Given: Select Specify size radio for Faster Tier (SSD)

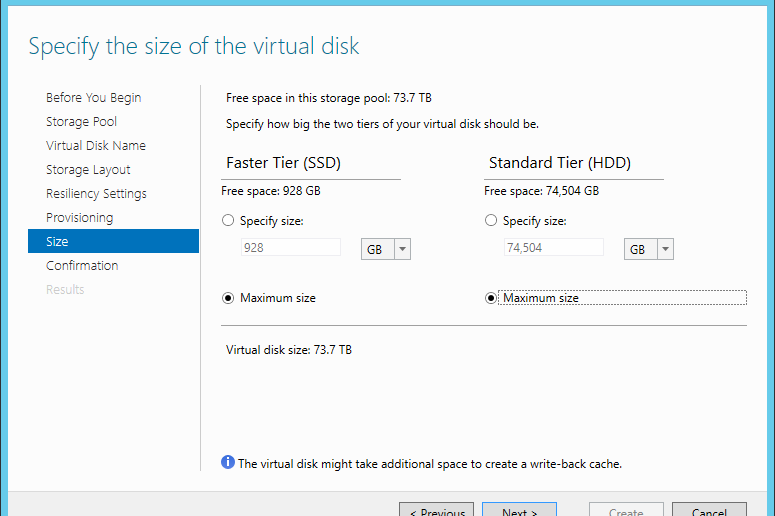Looking at the screenshot, I should coord(228,220).
